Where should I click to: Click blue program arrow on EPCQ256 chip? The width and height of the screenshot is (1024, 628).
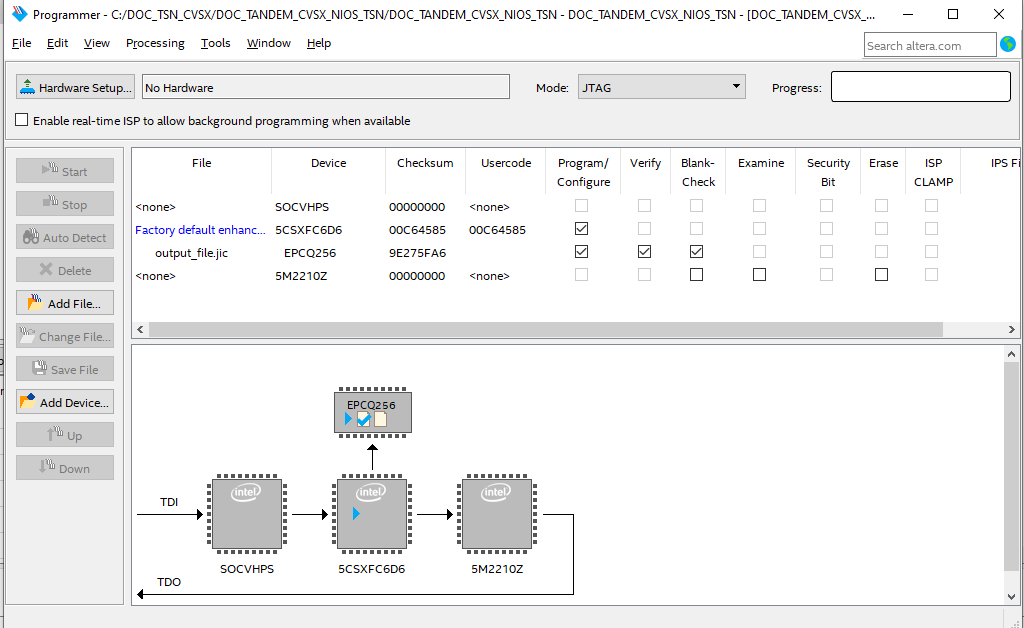tap(348, 419)
